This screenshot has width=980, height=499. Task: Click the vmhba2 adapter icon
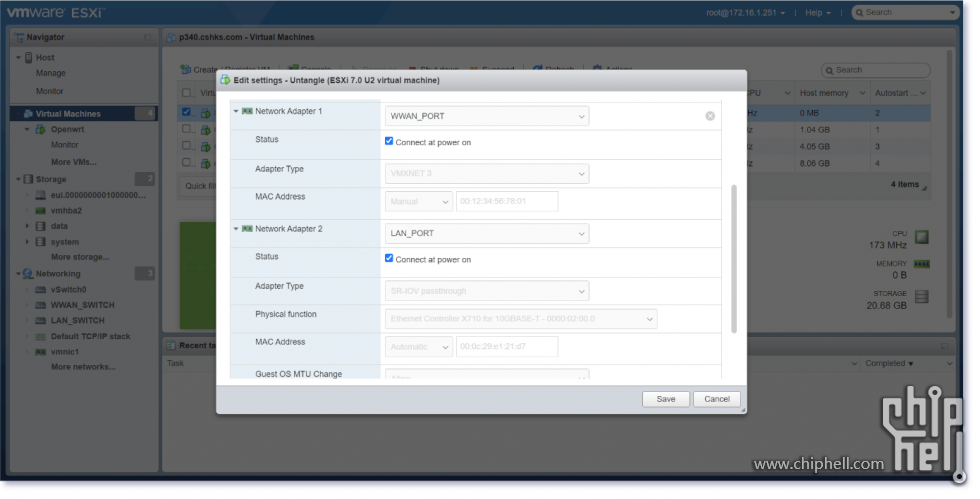pos(41,211)
